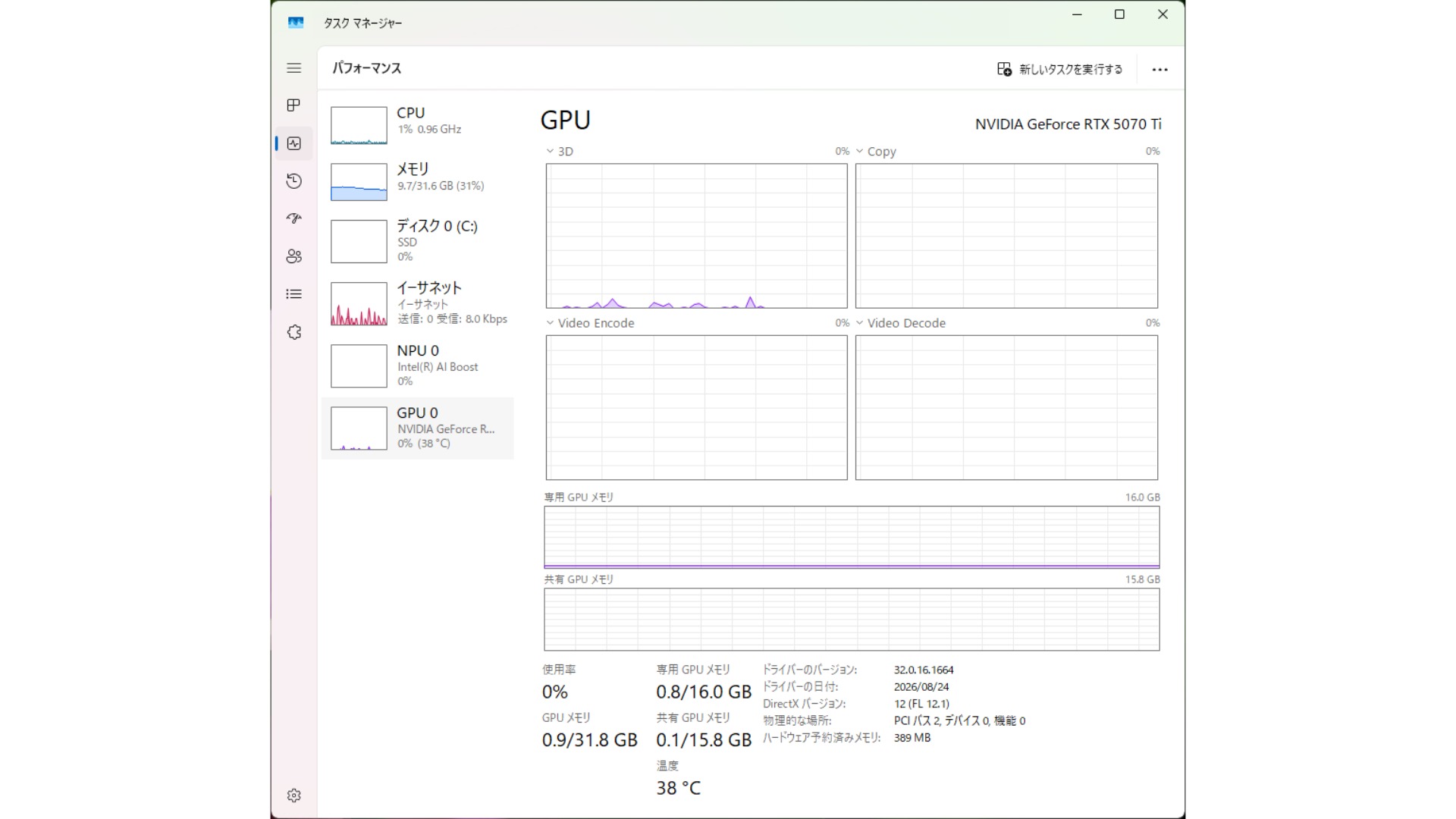Click run new task button

click(x=1059, y=69)
